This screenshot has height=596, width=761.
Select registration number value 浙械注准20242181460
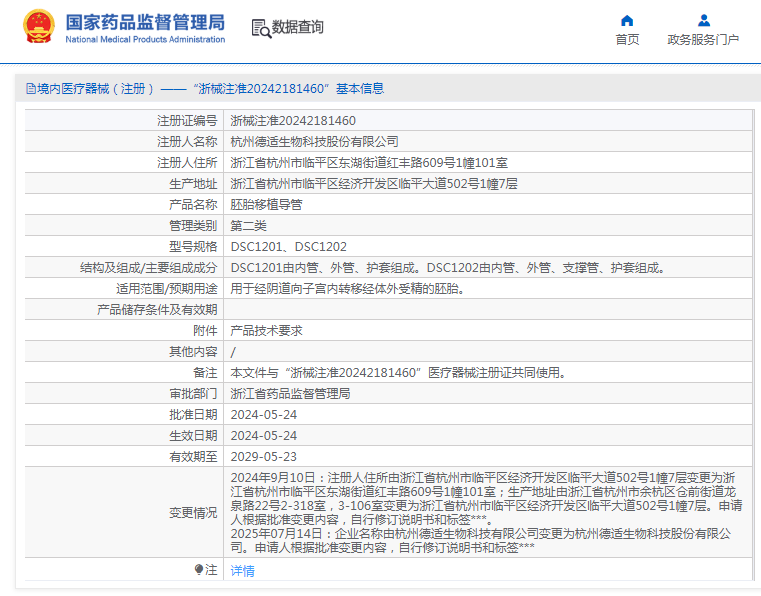pyautogui.click(x=293, y=121)
